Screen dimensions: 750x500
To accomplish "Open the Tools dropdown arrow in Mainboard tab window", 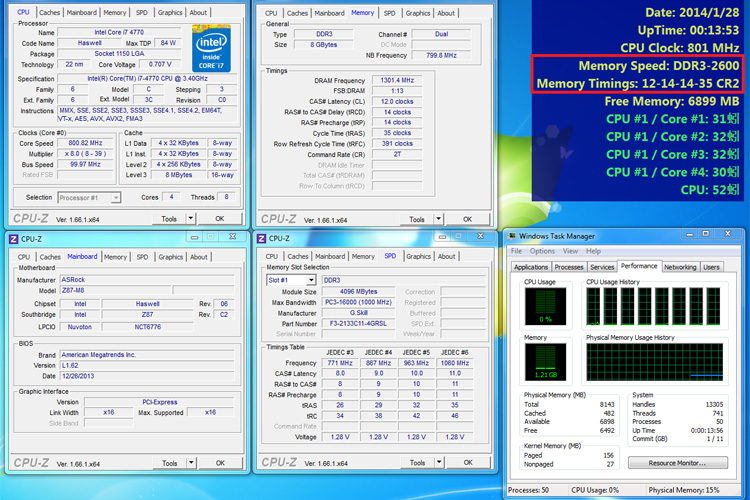I will pos(191,463).
